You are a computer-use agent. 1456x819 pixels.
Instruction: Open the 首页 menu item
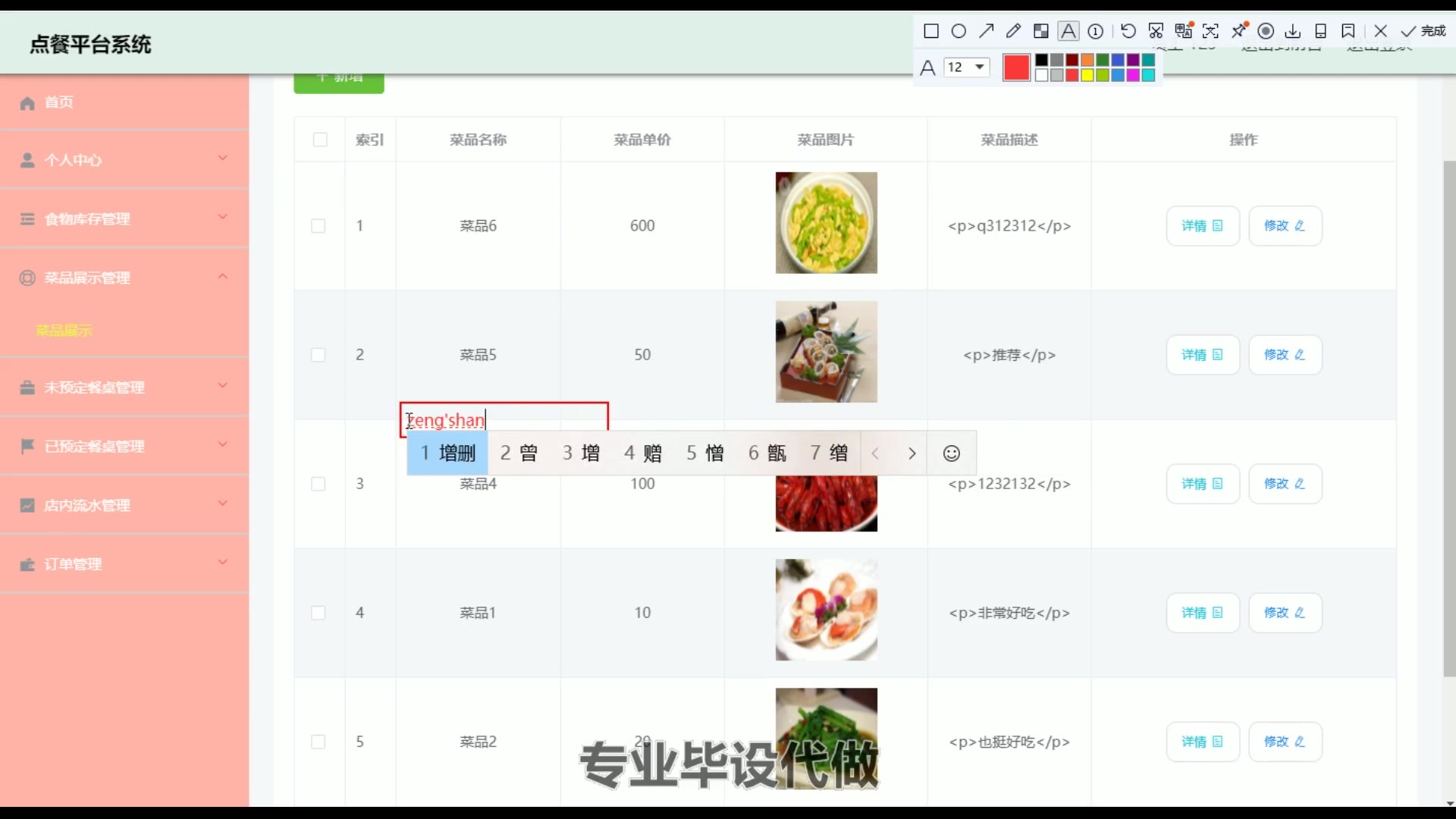(x=59, y=102)
